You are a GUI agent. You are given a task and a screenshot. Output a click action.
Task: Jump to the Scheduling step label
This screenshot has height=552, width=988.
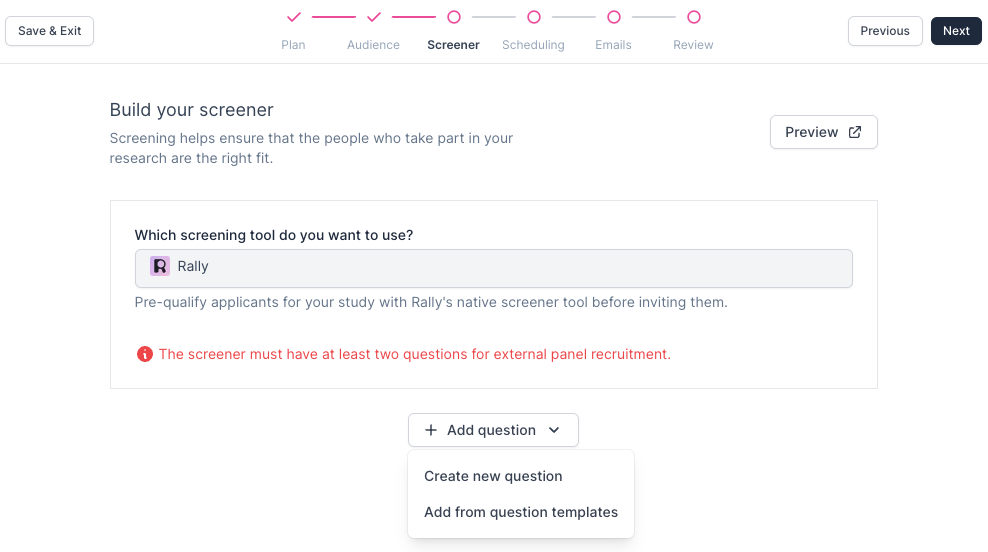pyautogui.click(x=533, y=45)
